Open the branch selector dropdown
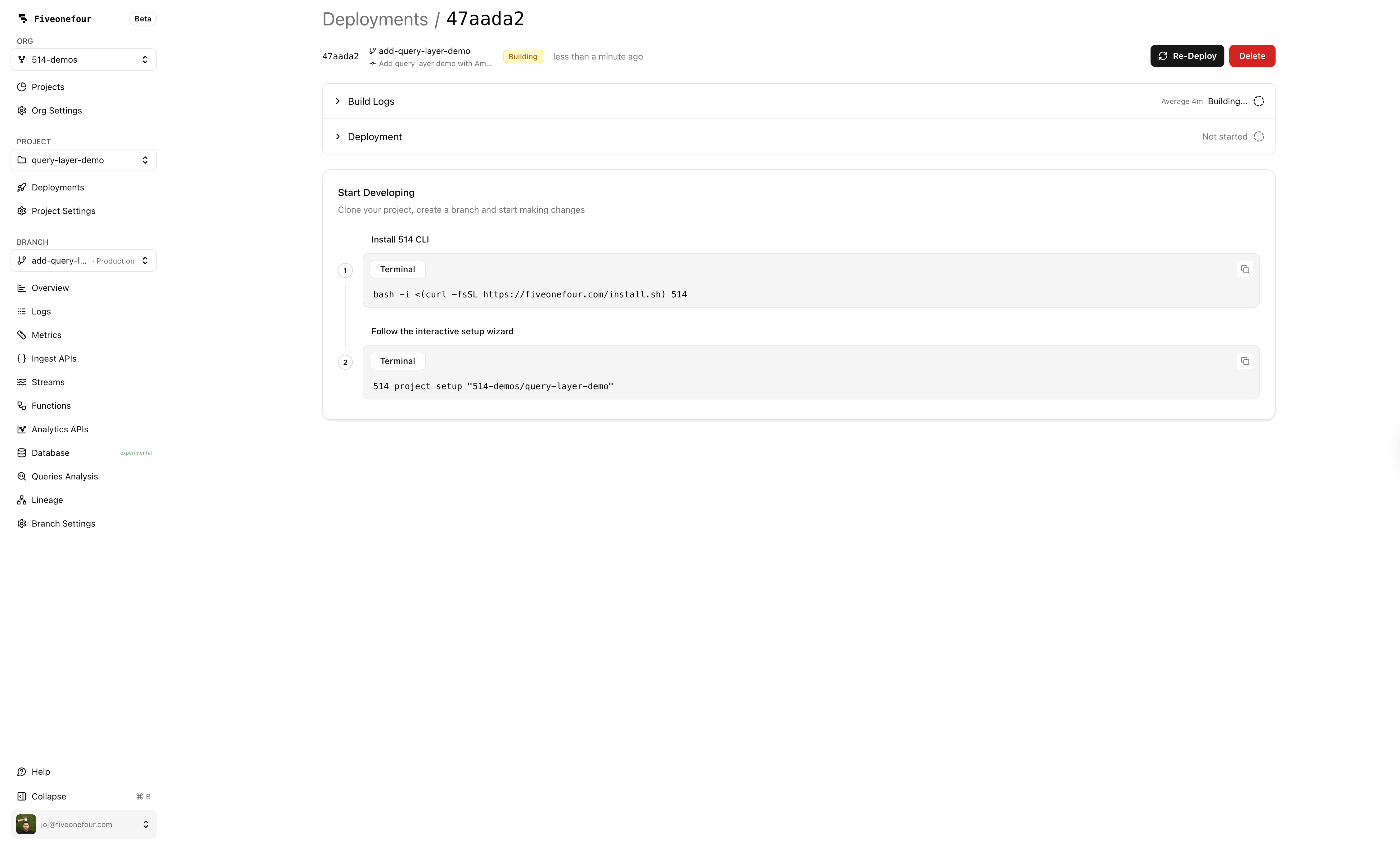Screen dimensions: 1400x846 83,260
